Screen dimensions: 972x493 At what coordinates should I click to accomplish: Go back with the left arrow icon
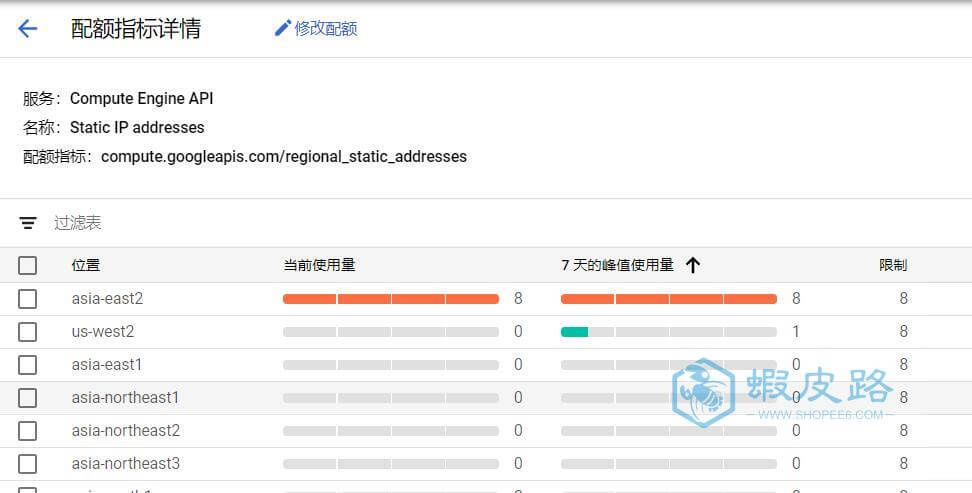tap(28, 29)
